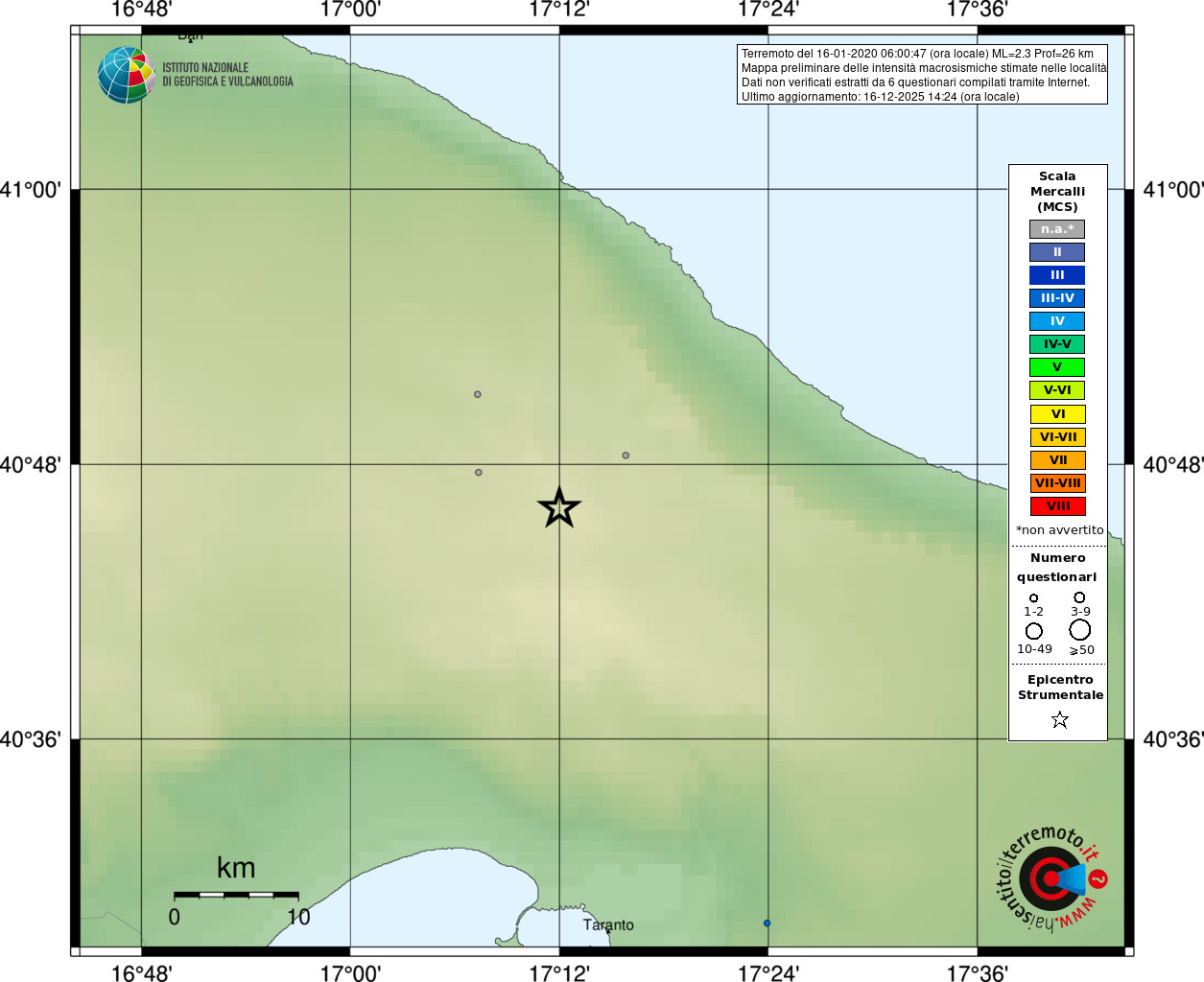Click the earthquake info text box
The height and width of the screenshot is (982, 1204).
click(922, 75)
